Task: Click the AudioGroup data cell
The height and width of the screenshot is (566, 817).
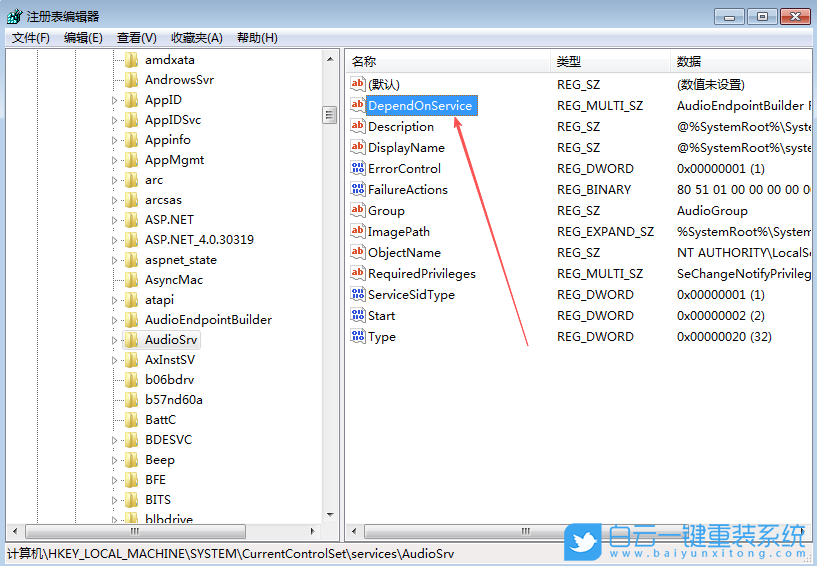Action: (712, 211)
